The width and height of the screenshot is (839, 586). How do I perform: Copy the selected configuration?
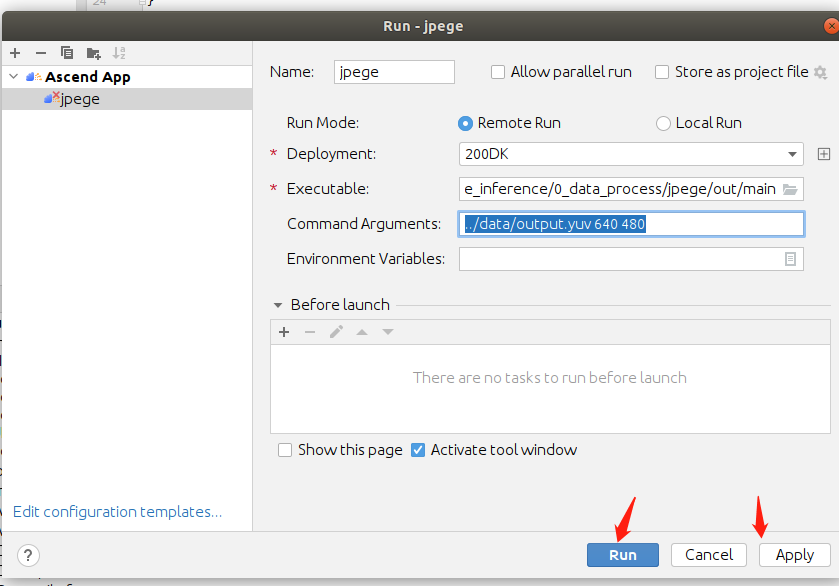pyautogui.click(x=67, y=53)
